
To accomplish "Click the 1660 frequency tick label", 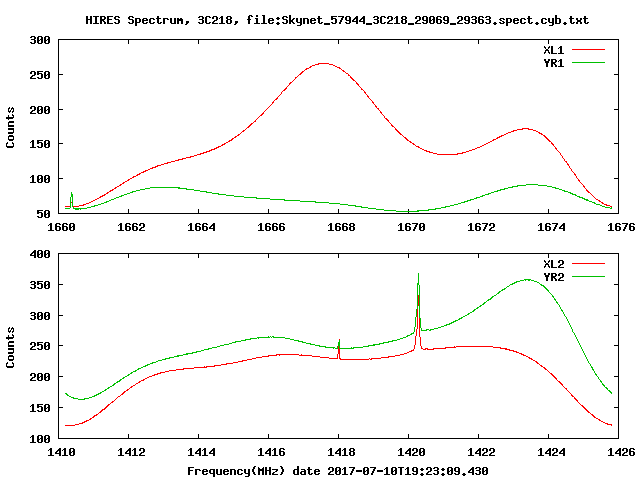I will click(61, 227).
